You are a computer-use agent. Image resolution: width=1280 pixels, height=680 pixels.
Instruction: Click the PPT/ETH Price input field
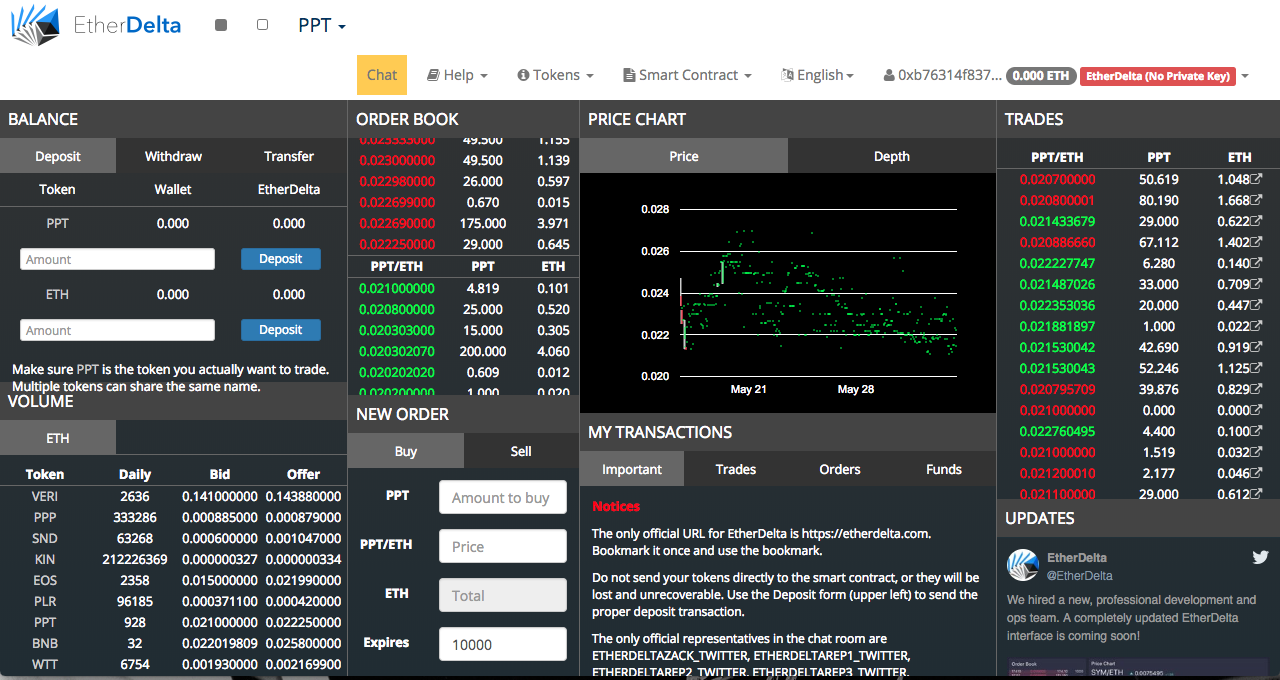coord(503,546)
